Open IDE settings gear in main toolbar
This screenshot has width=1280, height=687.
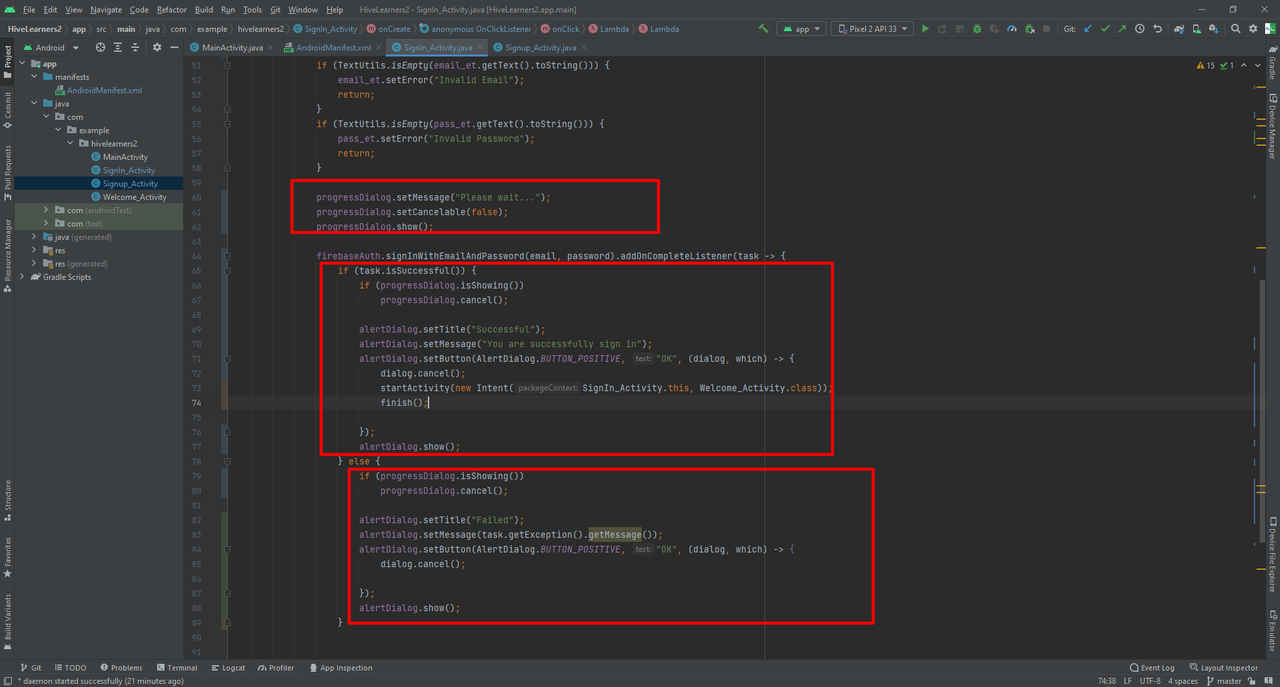click(1253, 29)
